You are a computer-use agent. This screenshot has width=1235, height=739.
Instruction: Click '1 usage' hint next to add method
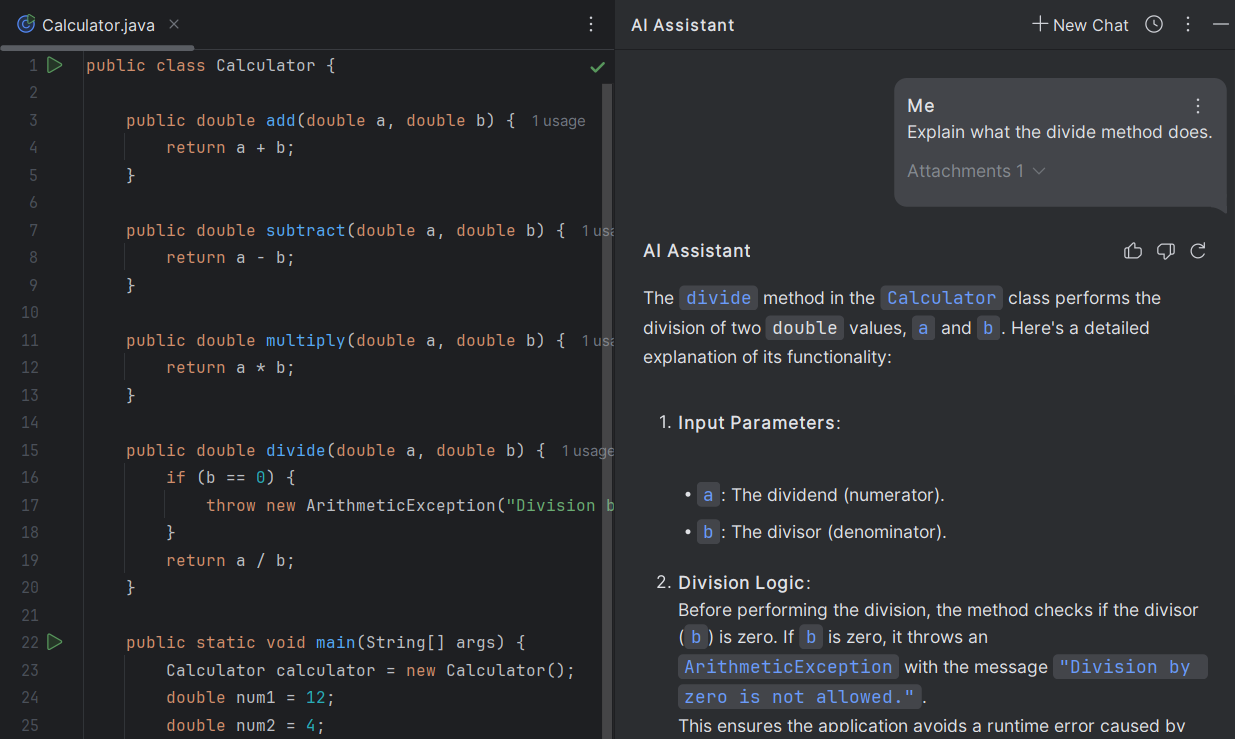click(558, 121)
